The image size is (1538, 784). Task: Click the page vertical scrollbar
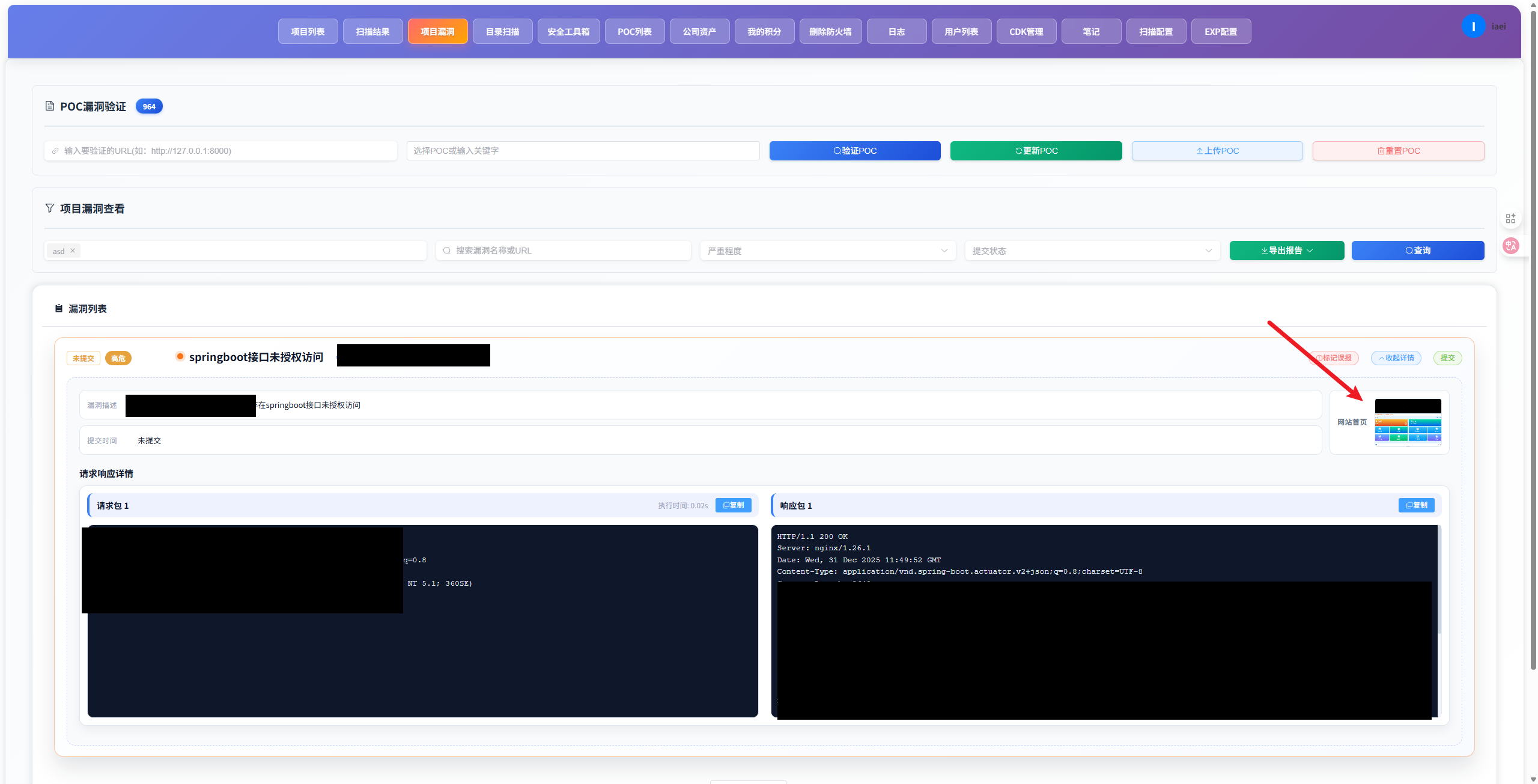pyautogui.click(x=1533, y=336)
